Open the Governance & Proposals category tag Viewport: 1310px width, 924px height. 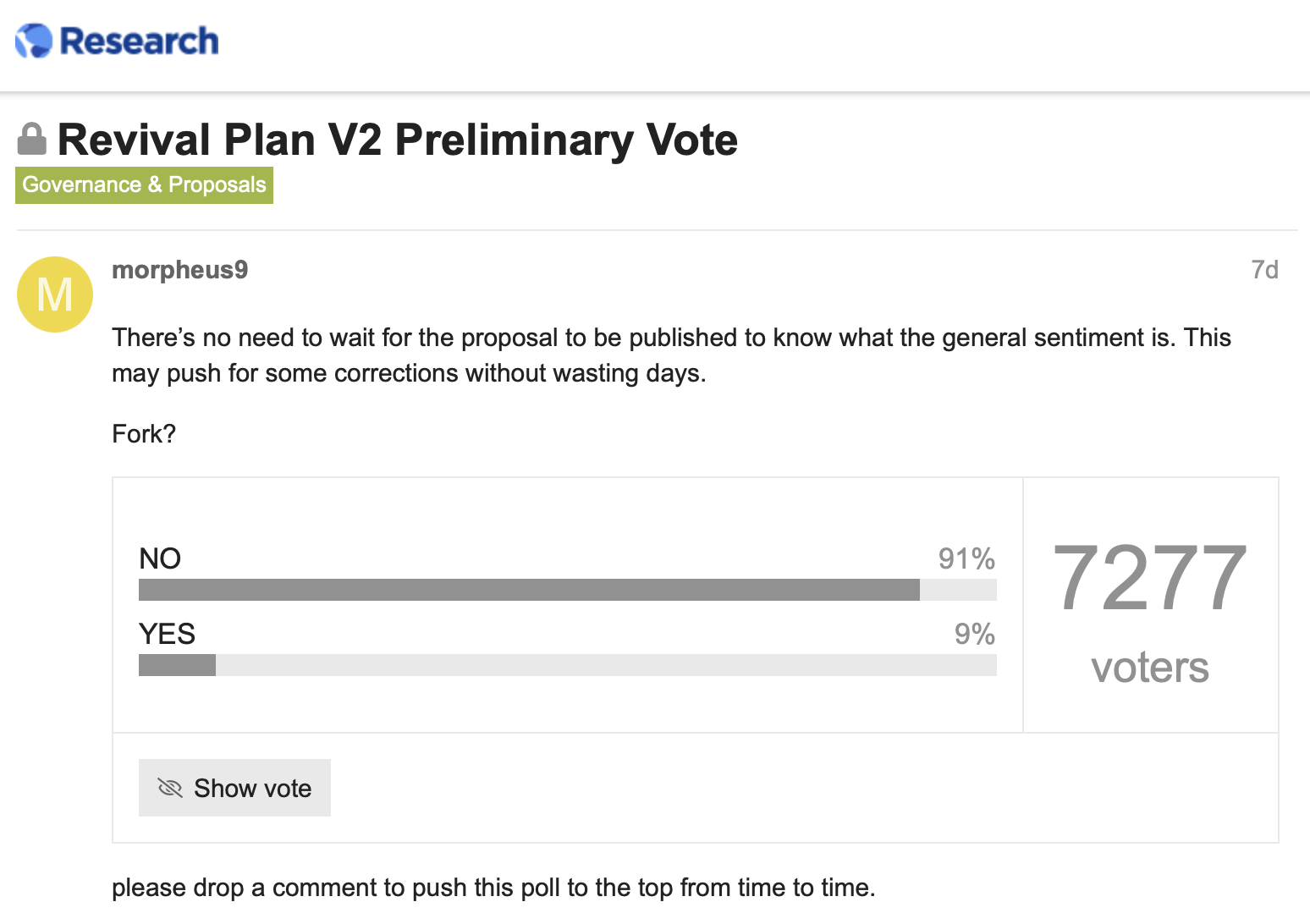tap(144, 184)
